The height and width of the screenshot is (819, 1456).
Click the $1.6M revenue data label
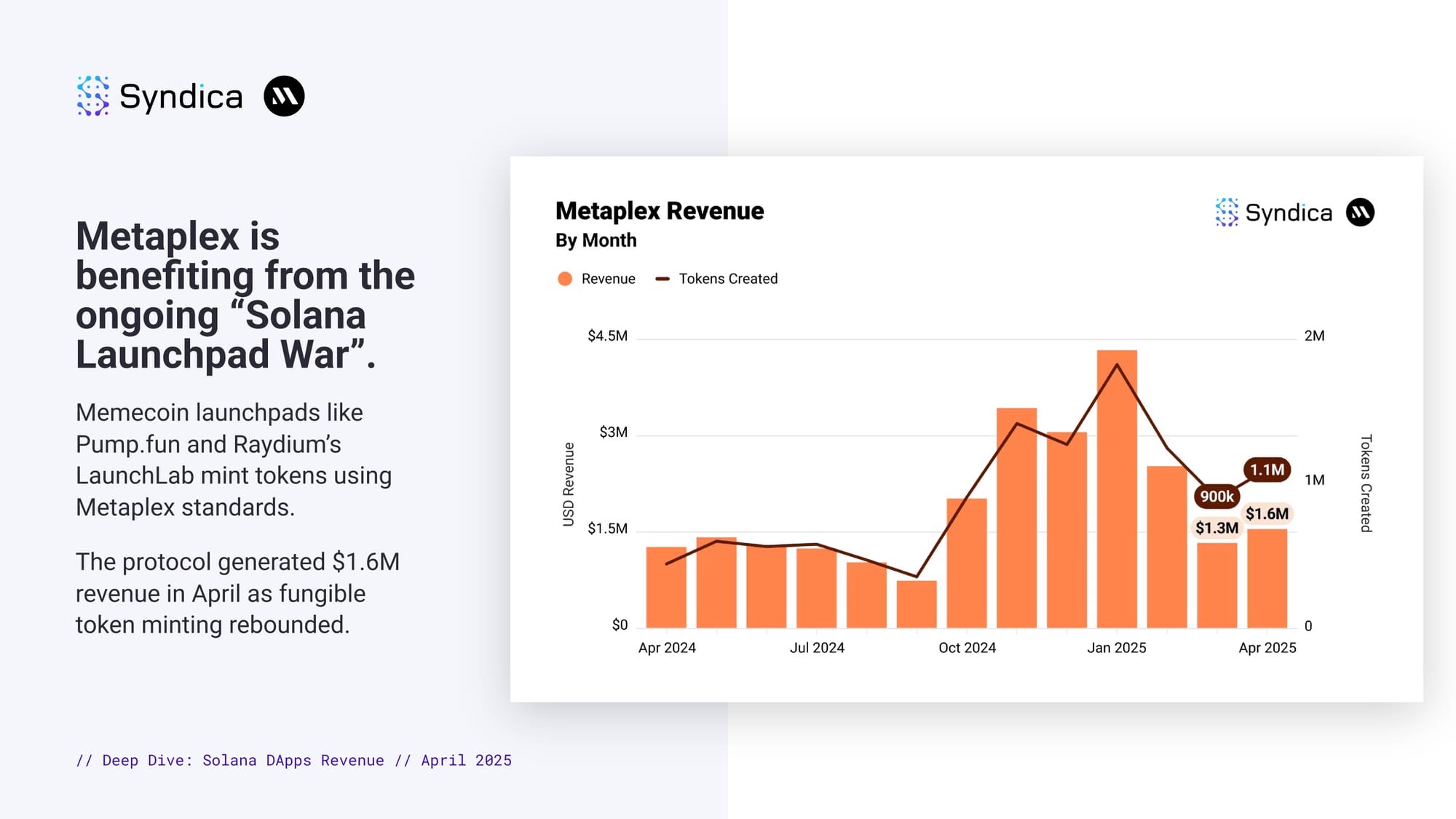[x=1267, y=514]
